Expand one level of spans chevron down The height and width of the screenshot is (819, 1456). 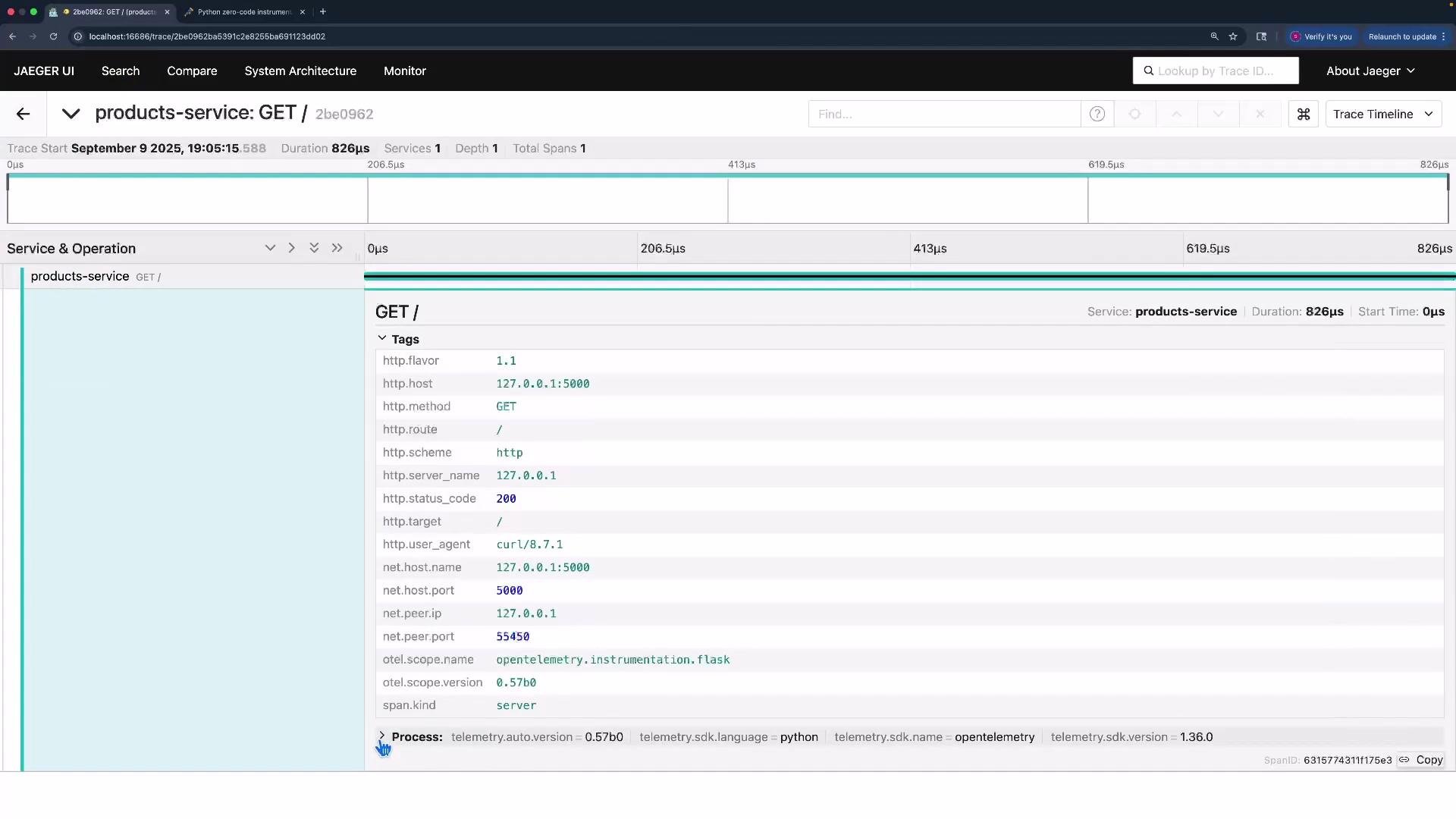270,248
